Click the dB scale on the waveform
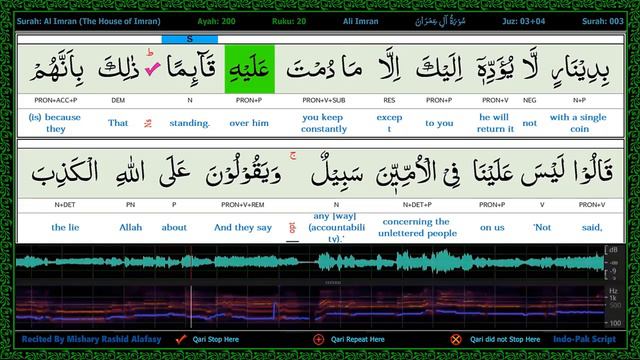The width and height of the screenshot is (640, 360). click(x=613, y=262)
